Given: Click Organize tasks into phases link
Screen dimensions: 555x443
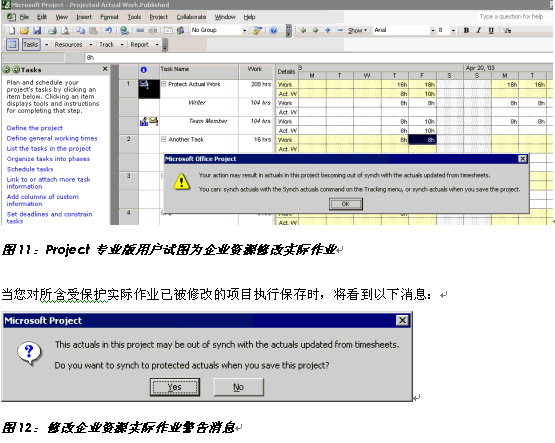Looking at the screenshot, I should 48,159.
